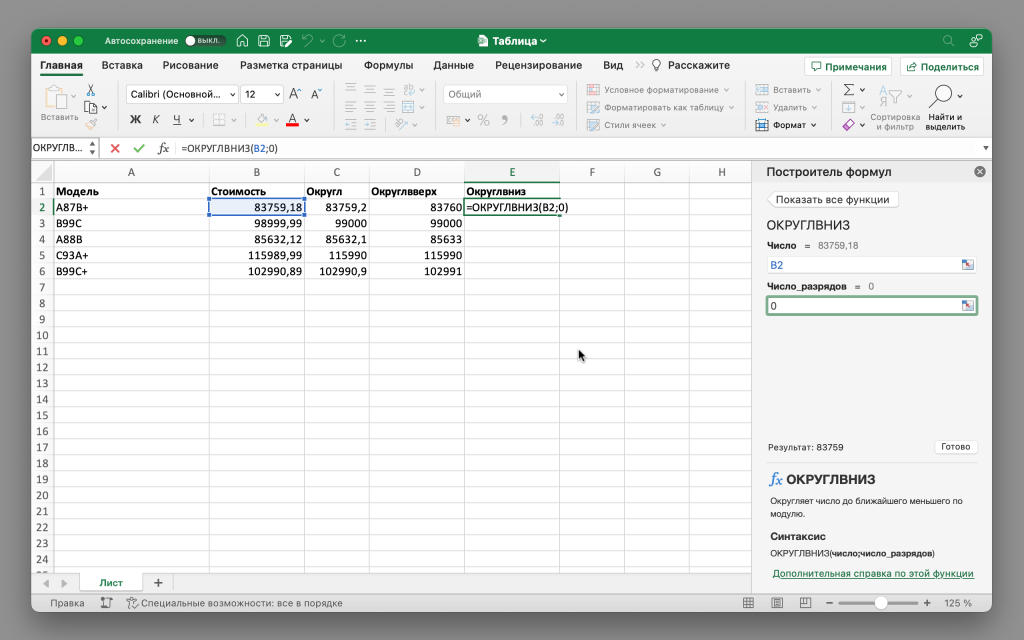Click the Лист sheet tab
This screenshot has height=640, width=1024.
click(x=111, y=583)
